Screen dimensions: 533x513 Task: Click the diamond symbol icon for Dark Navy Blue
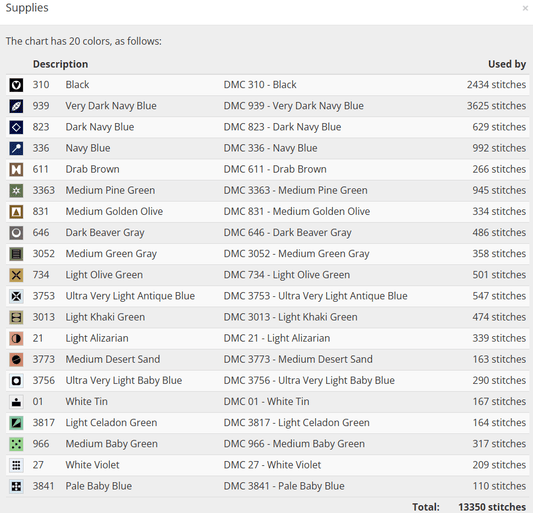[16, 127]
